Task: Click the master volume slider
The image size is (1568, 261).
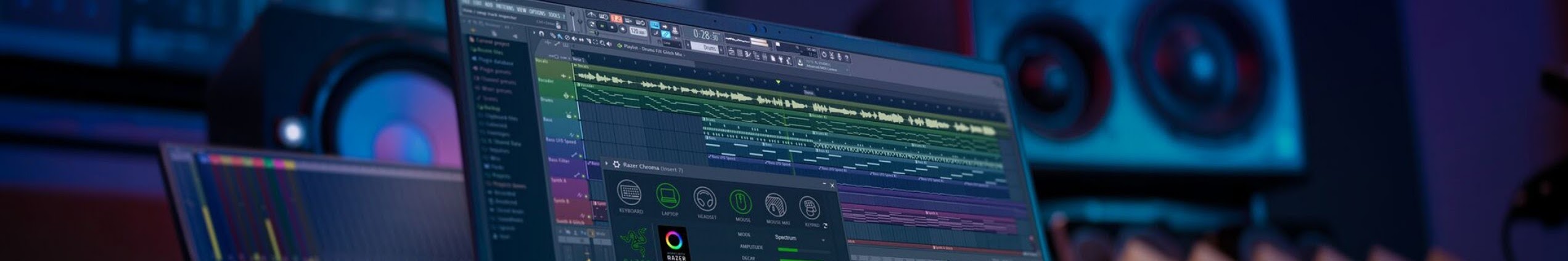Action: pos(573,22)
